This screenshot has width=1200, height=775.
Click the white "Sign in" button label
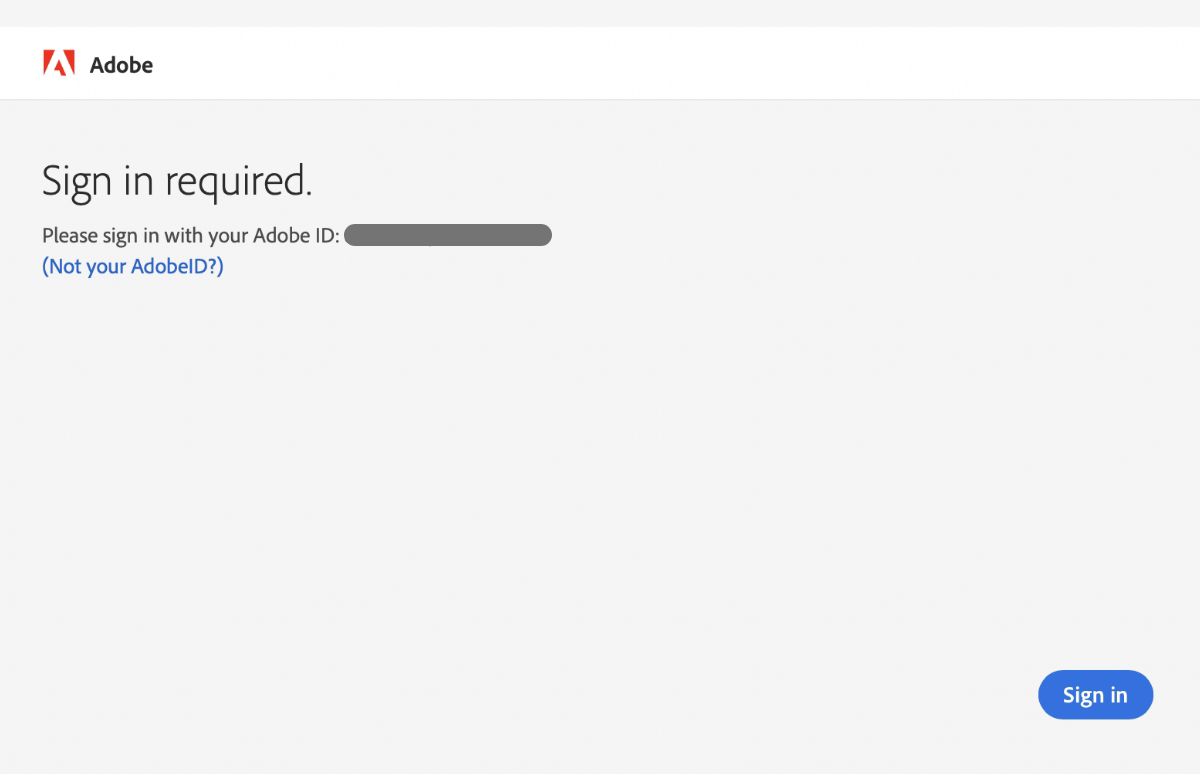1095,695
